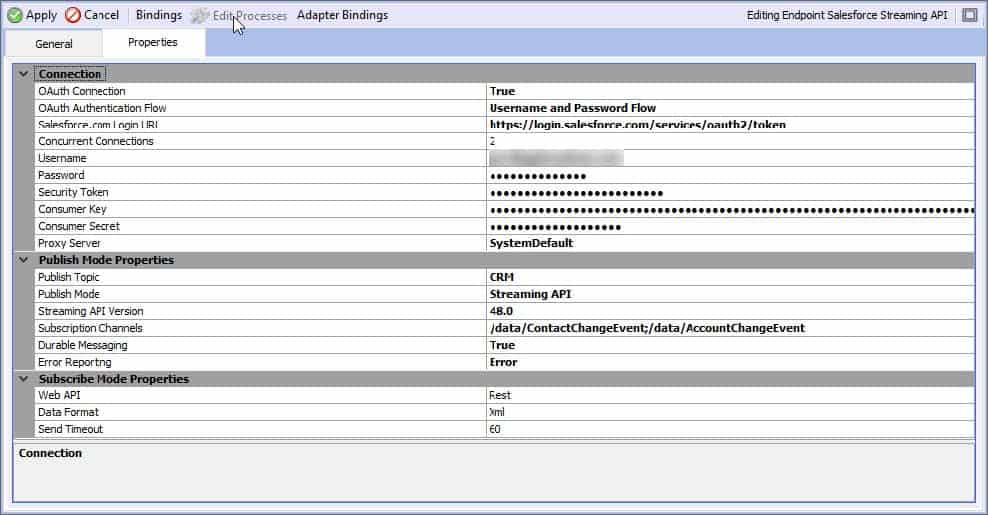Click the Edit Processes label

[250, 16]
